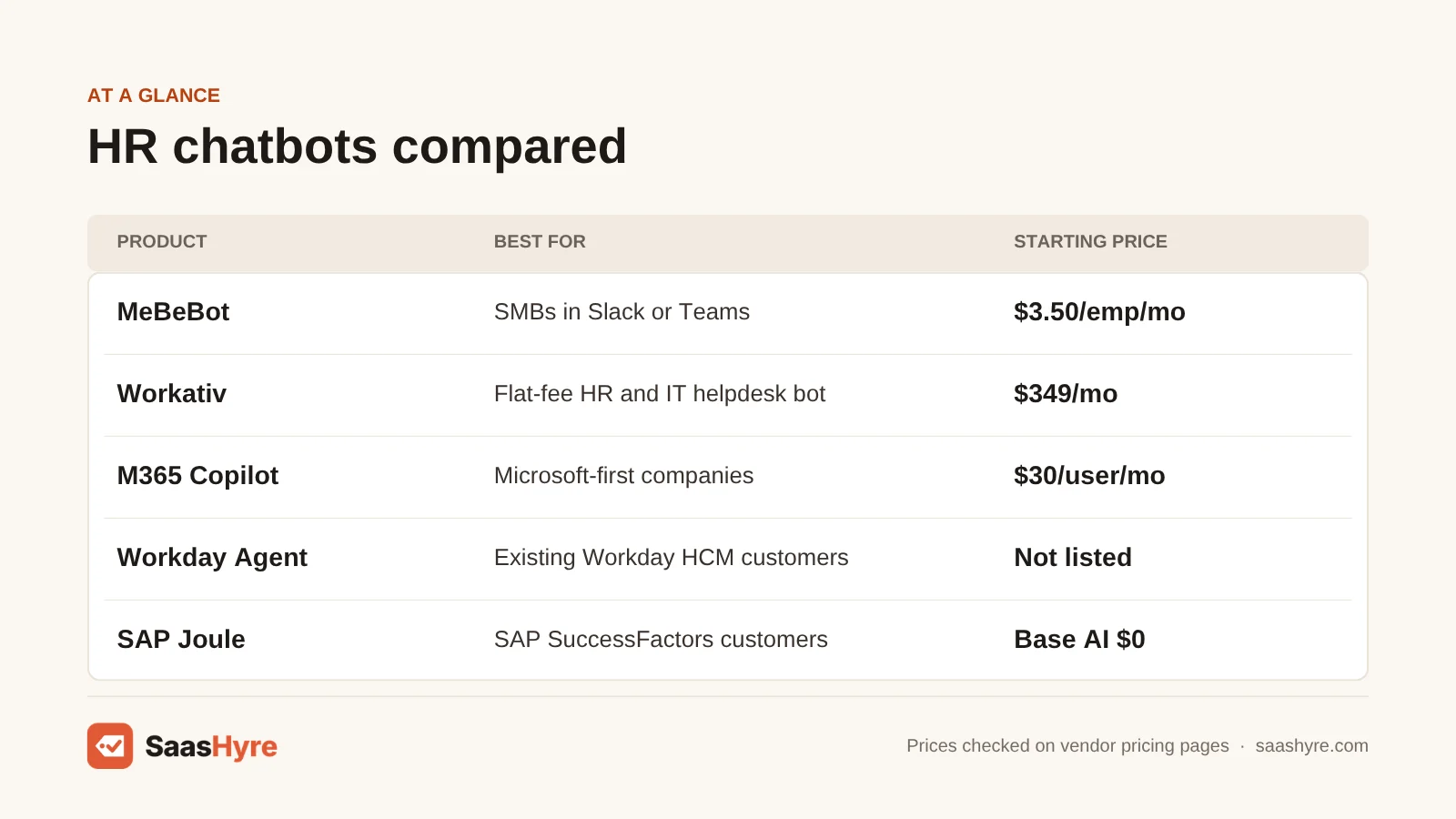Click 'Microsoft-first companies' cell
Screen dimensions: 1456x819
click(623, 476)
